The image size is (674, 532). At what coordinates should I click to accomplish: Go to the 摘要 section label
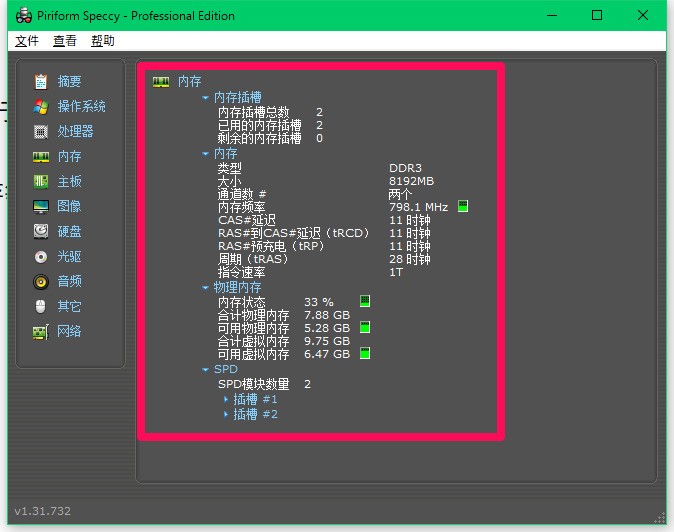(70, 81)
